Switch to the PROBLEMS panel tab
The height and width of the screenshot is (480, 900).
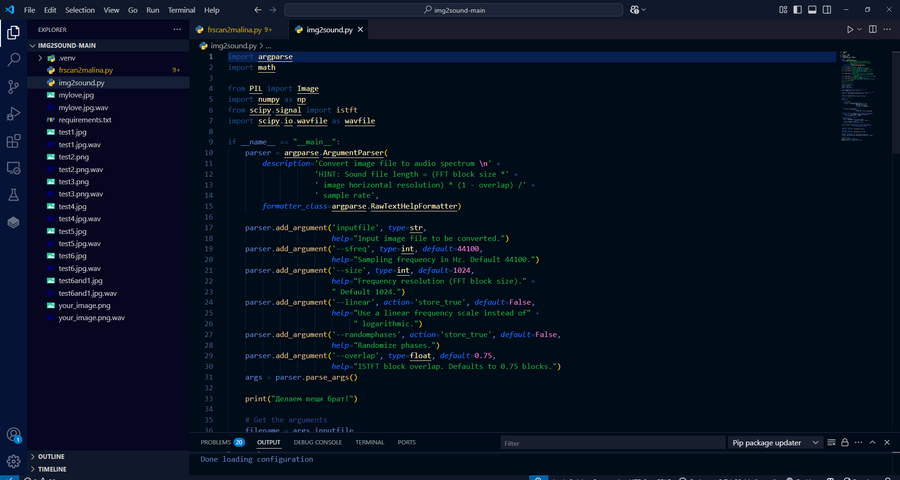coord(215,442)
